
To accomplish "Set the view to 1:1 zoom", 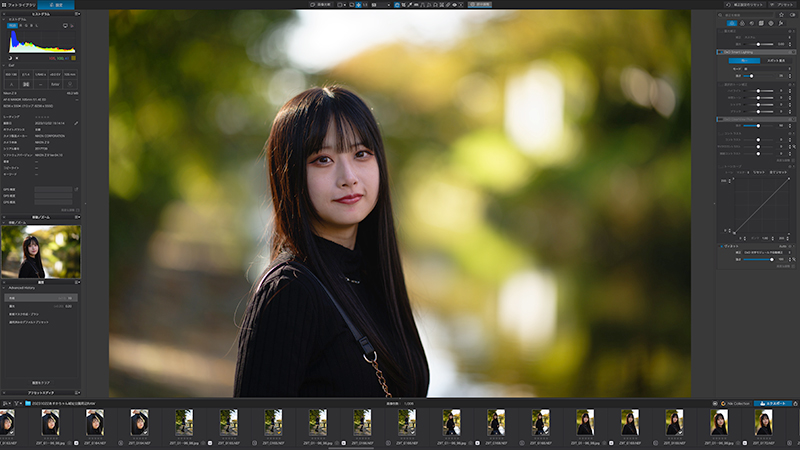I will 365,5.
